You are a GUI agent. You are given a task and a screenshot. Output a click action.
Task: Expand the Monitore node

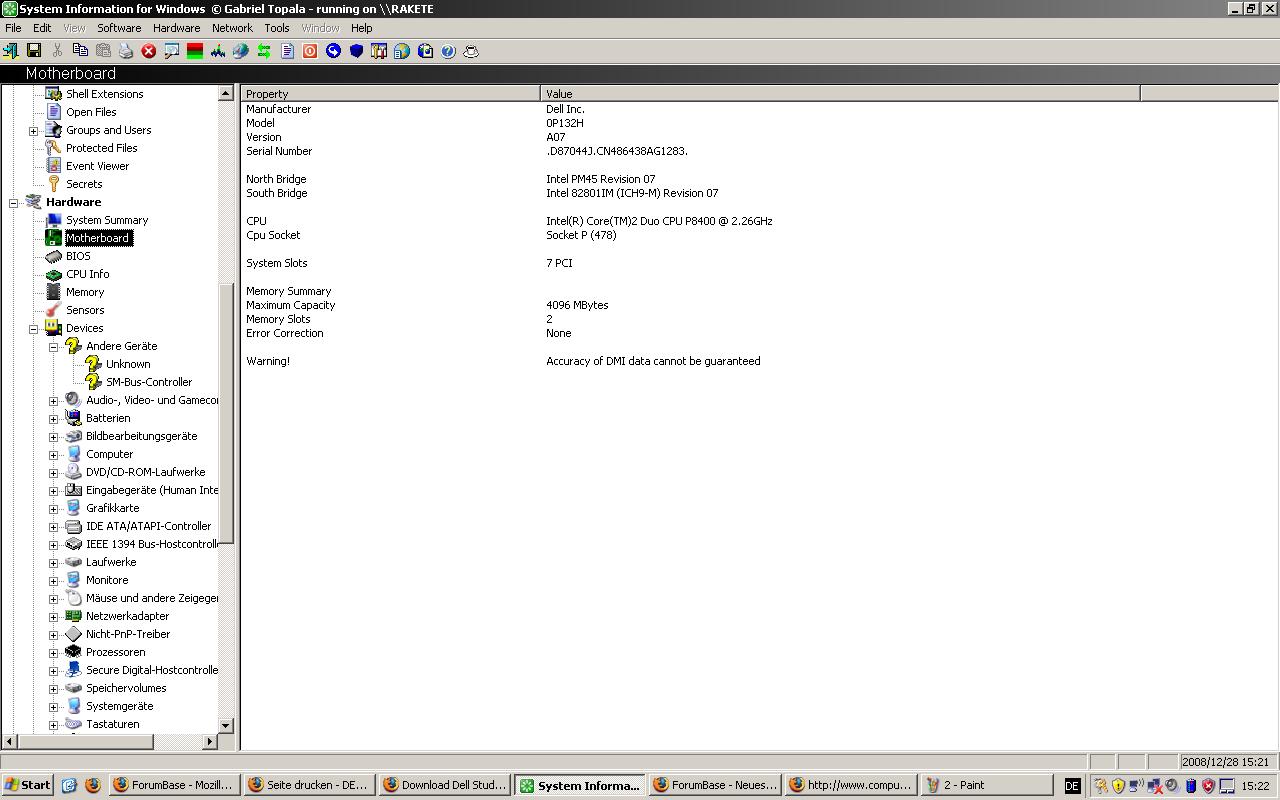(x=54, y=581)
